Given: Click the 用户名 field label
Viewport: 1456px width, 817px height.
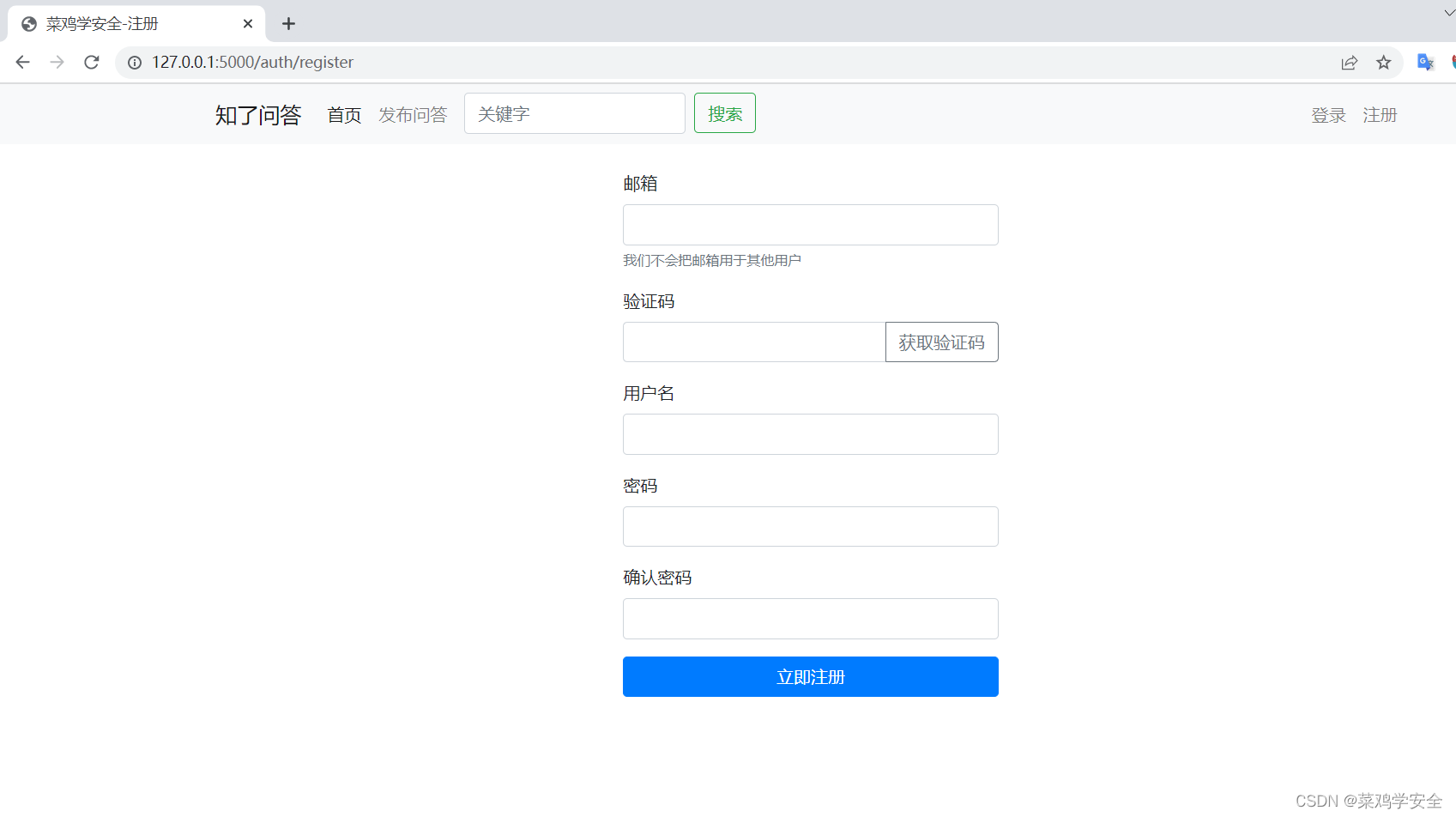Looking at the screenshot, I should pos(649,393).
